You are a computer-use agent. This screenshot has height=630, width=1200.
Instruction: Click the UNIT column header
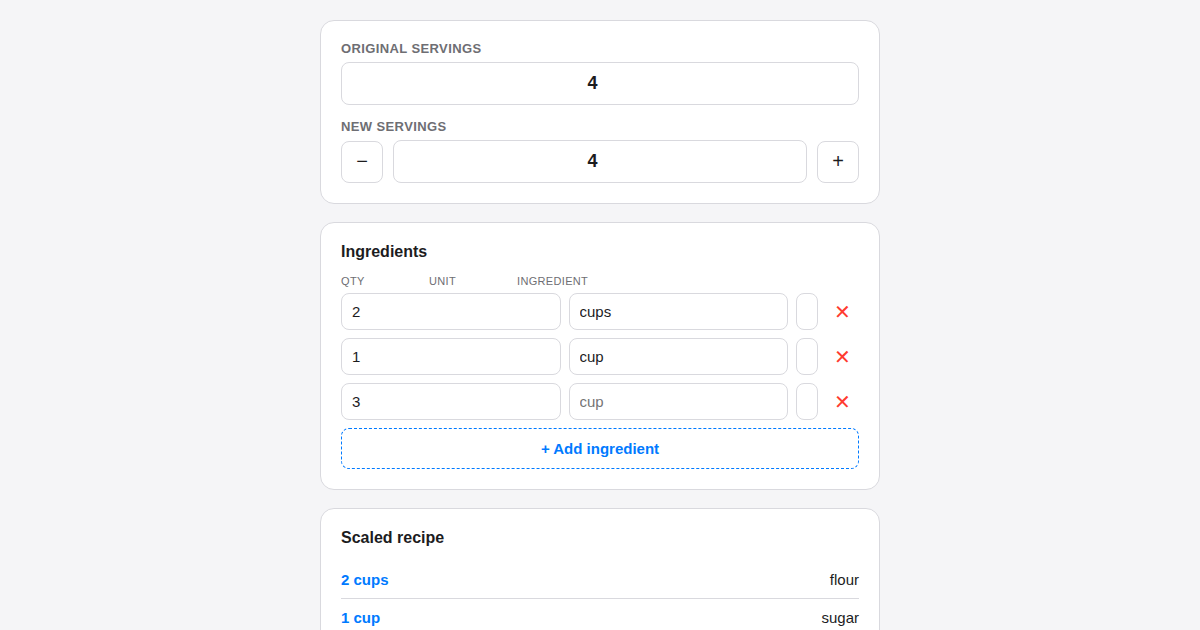point(442,281)
